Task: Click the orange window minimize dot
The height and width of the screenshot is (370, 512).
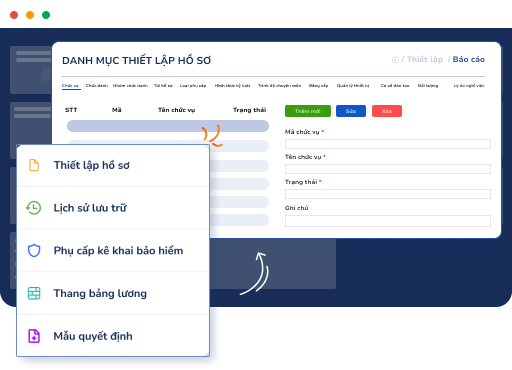Action: point(30,15)
